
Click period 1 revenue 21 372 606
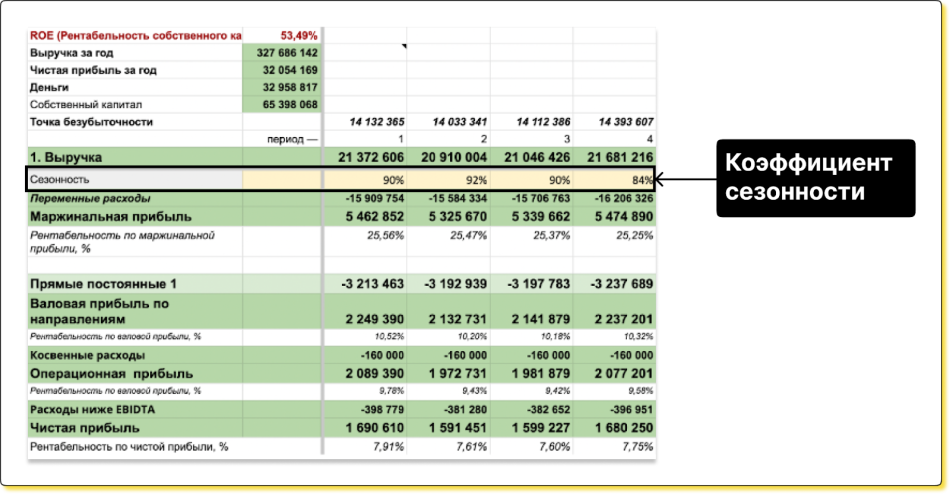coord(366,158)
